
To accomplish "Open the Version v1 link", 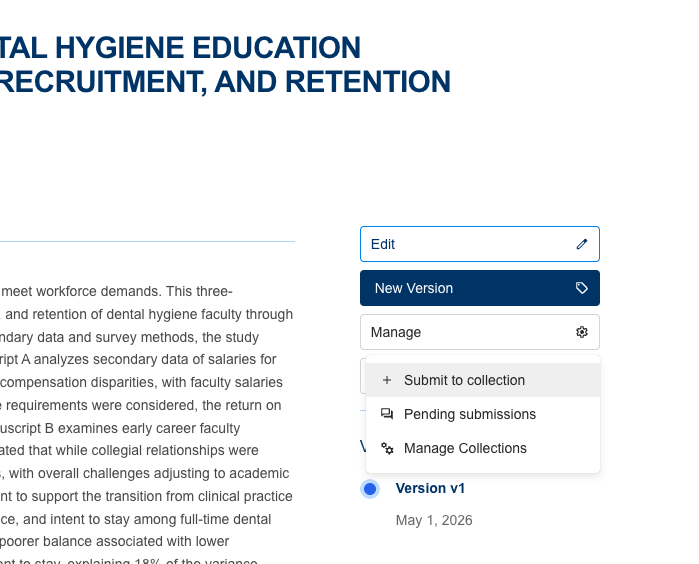I will (430, 488).
